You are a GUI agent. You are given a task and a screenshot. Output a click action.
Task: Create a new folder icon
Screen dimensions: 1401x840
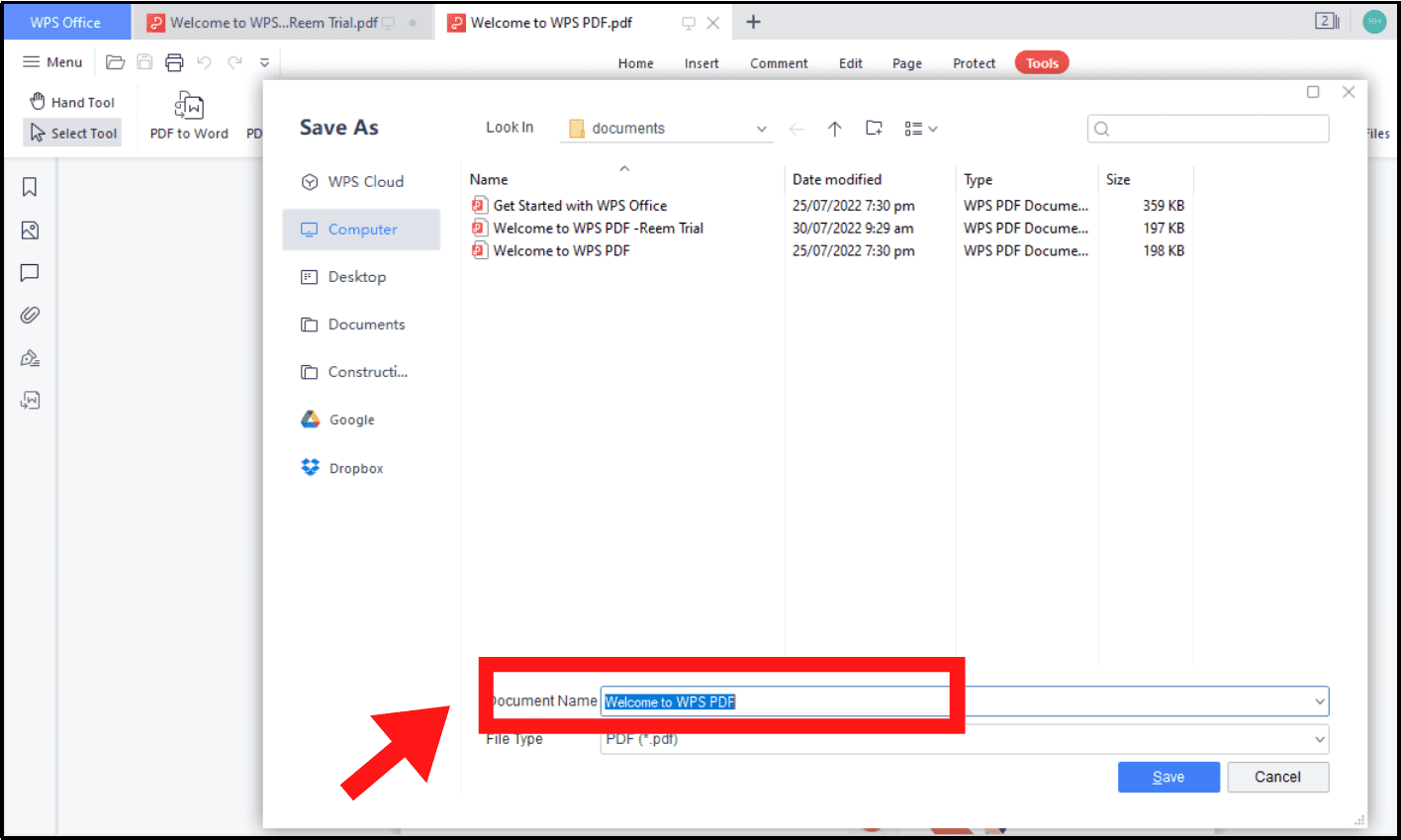click(x=874, y=128)
